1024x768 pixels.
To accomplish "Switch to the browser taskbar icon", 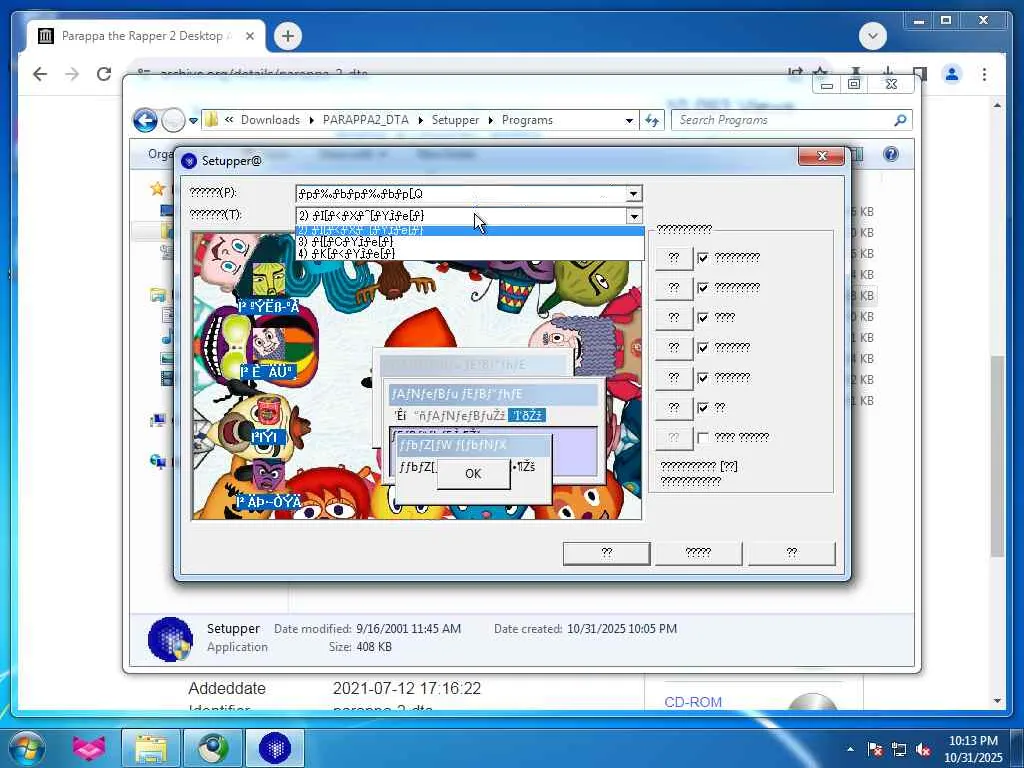I will pos(214,748).
